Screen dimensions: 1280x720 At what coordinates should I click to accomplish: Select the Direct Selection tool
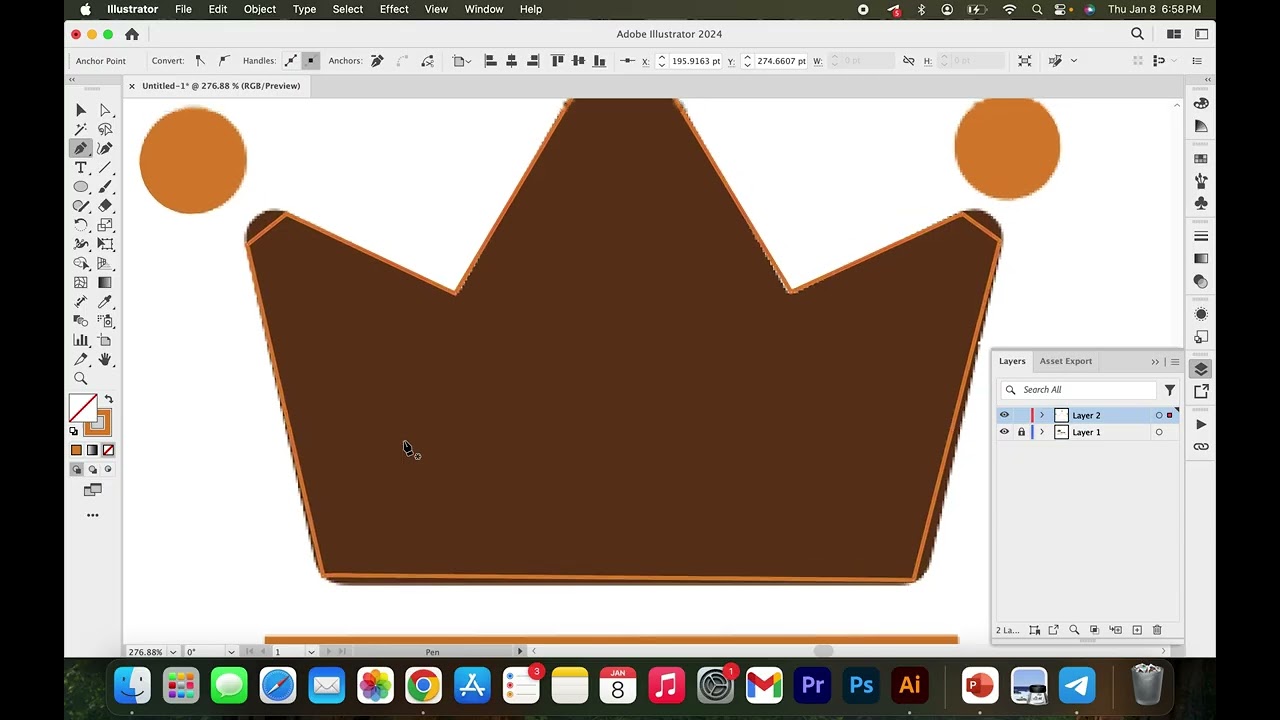click(105, 110)
